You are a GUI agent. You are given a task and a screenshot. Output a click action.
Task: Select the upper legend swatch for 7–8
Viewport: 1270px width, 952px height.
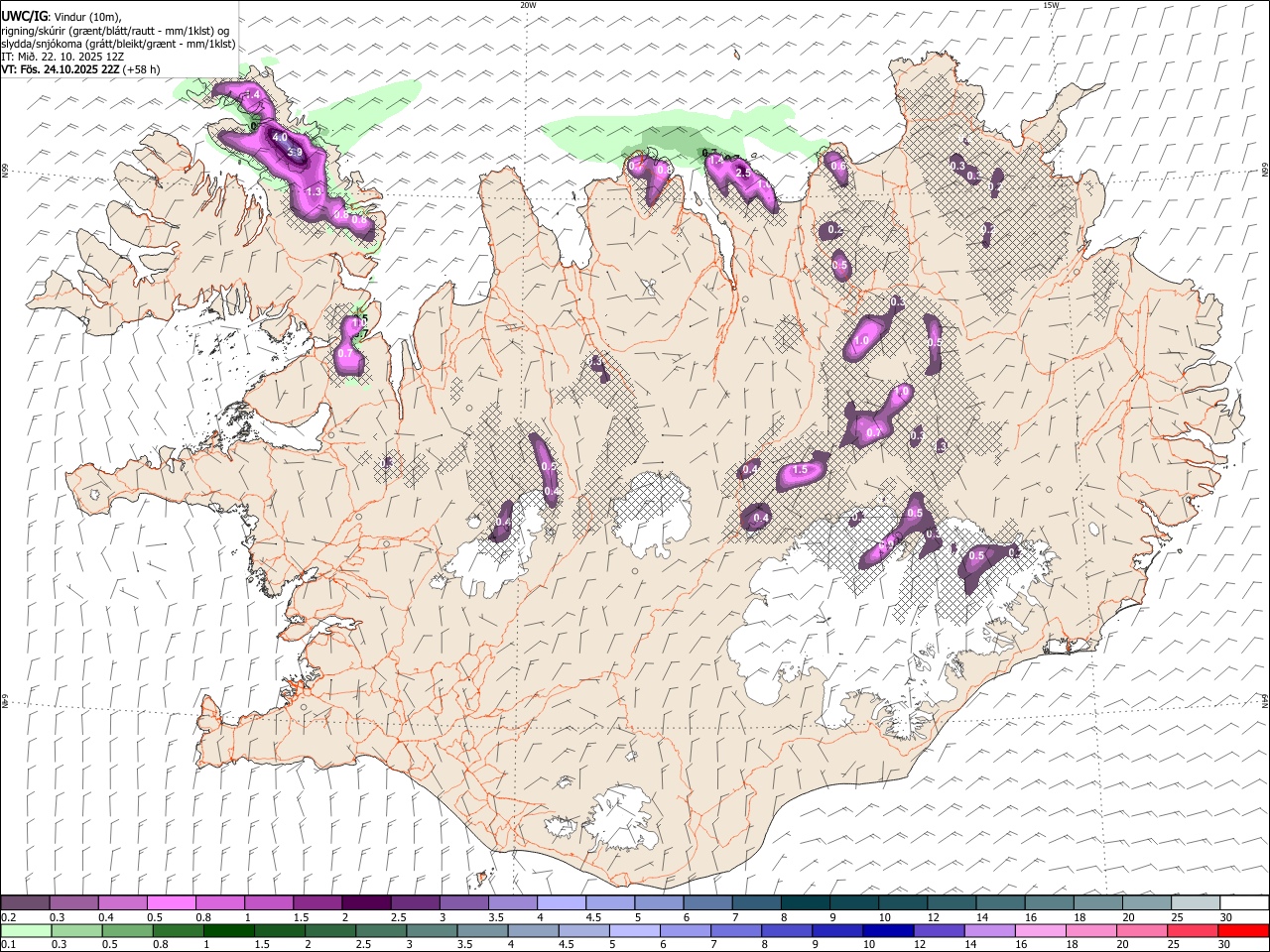pos(757,903)
